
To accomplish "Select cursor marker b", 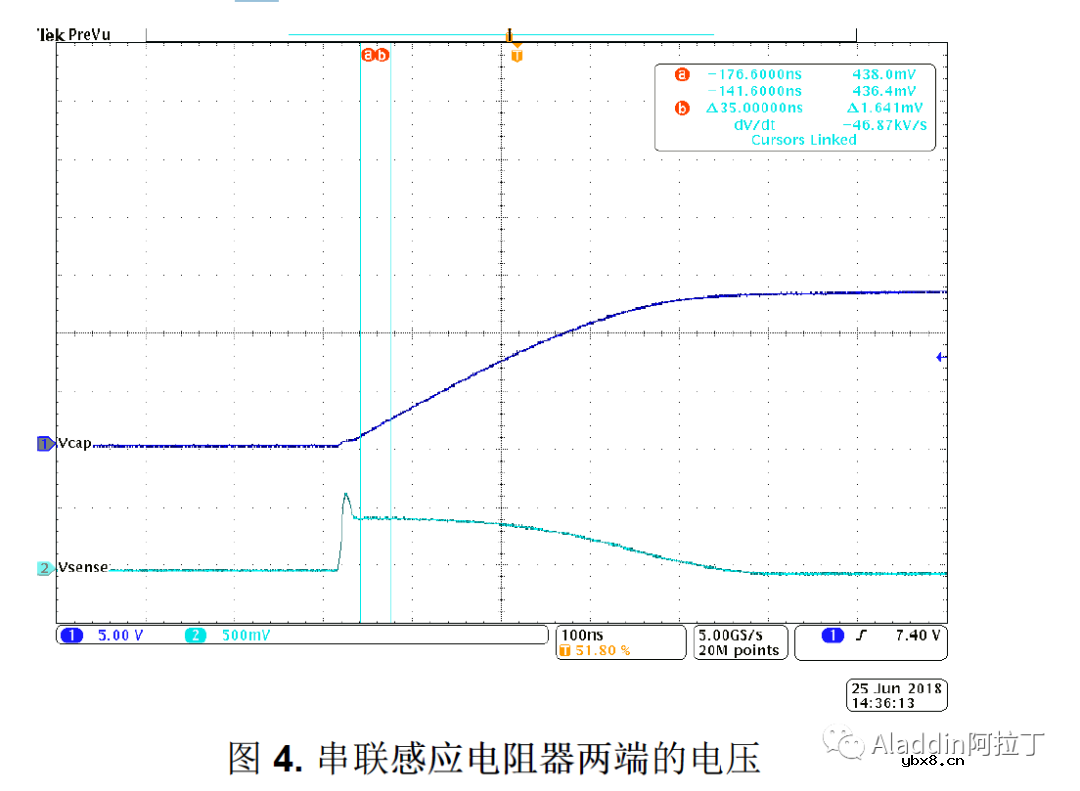I will [380, 56].
